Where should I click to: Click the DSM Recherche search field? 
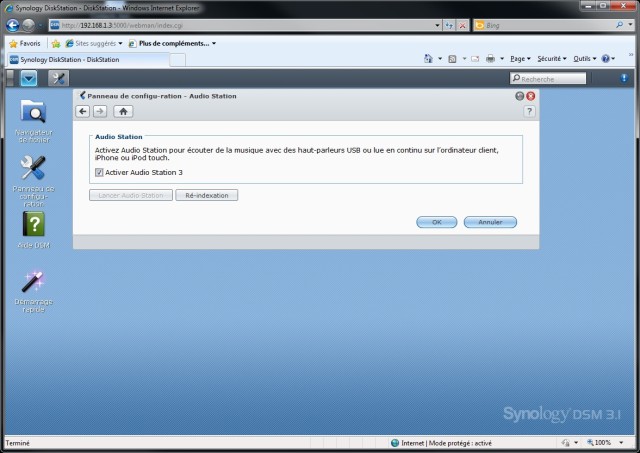[x=548, y=78]
